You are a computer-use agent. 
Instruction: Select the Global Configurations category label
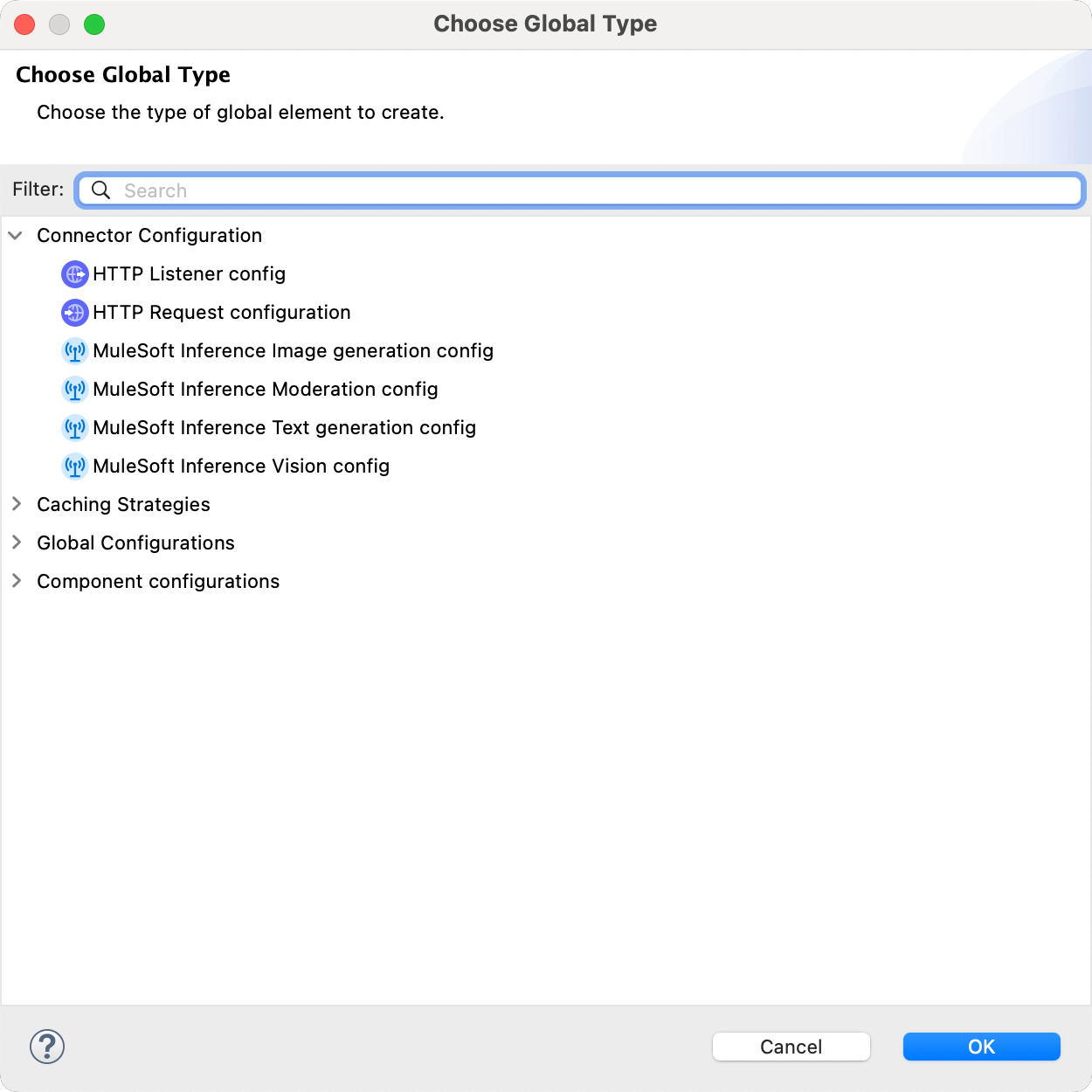pos(135,543)
